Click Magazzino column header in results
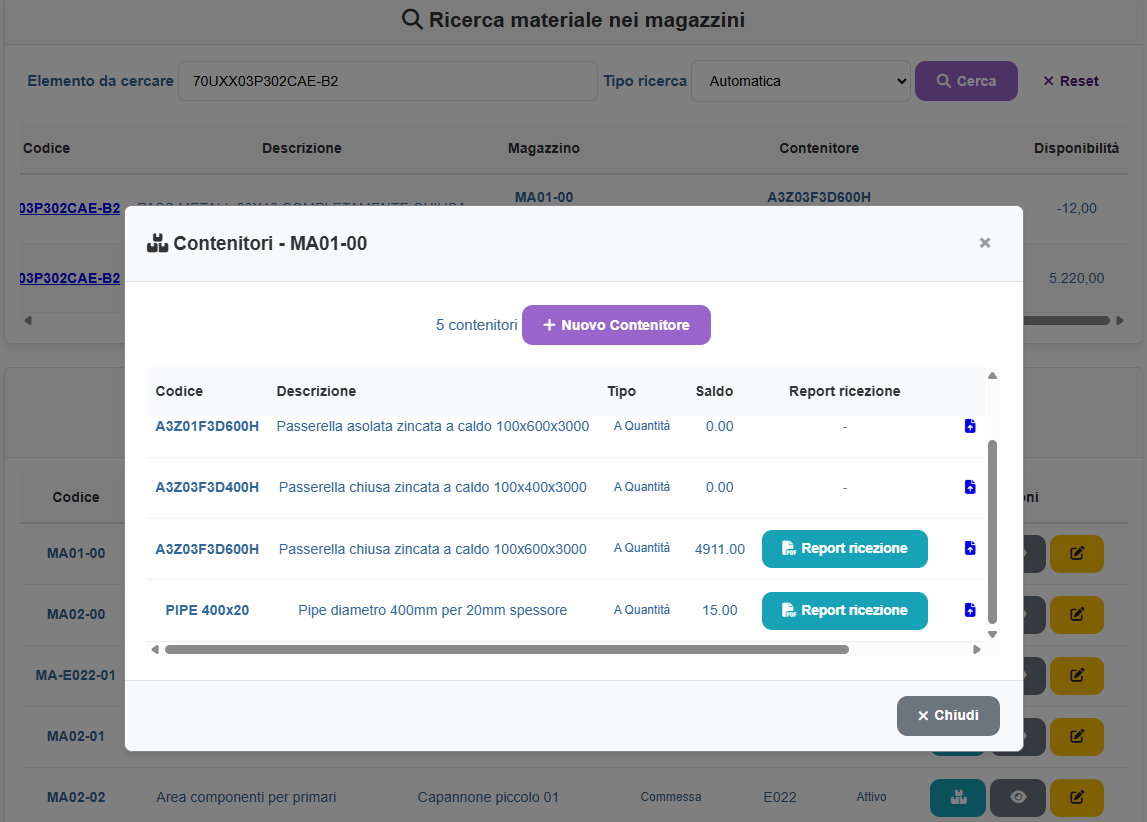The height and width of the screenshot is (822, 1147). click(x=544, y=148)
